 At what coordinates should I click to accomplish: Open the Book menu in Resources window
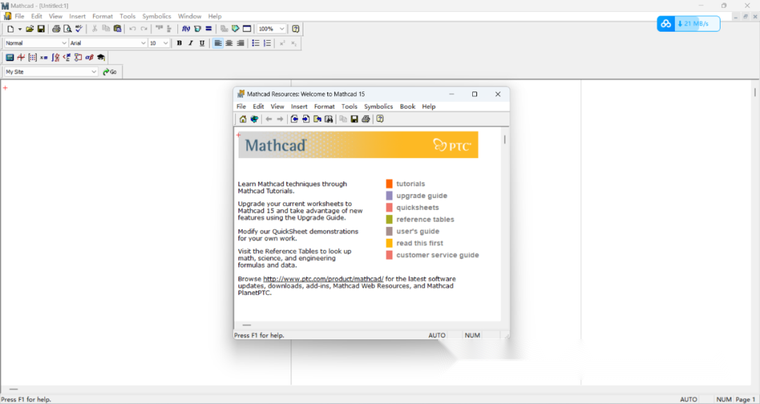407,106
